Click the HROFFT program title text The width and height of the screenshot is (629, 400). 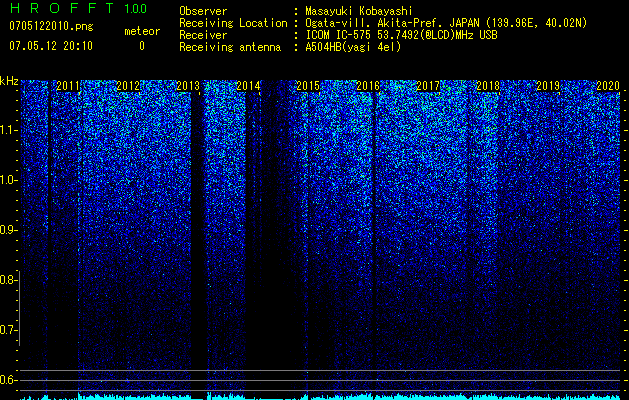[x=61, y=8]
